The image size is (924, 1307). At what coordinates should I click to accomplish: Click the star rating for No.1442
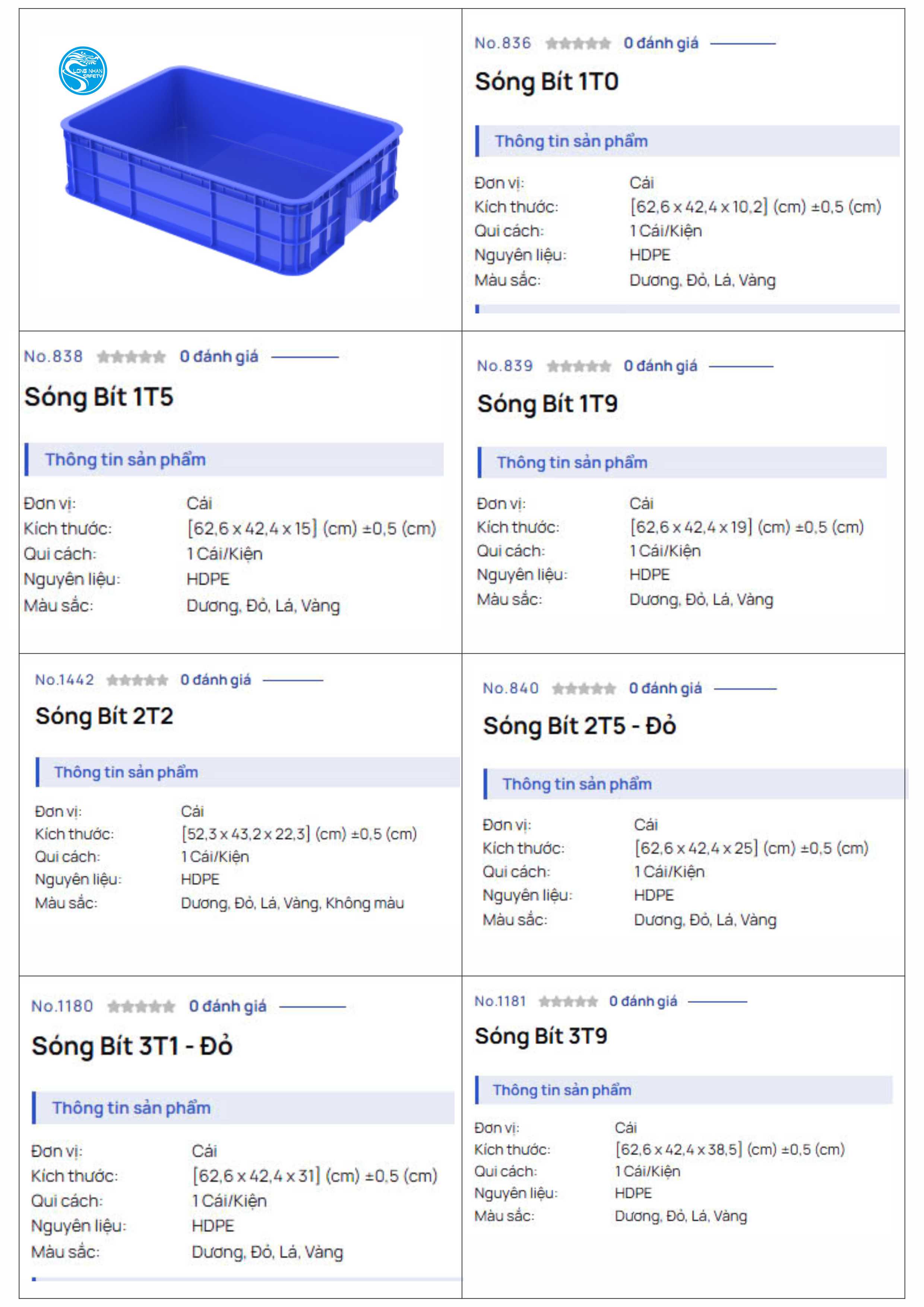coord(138,680)
